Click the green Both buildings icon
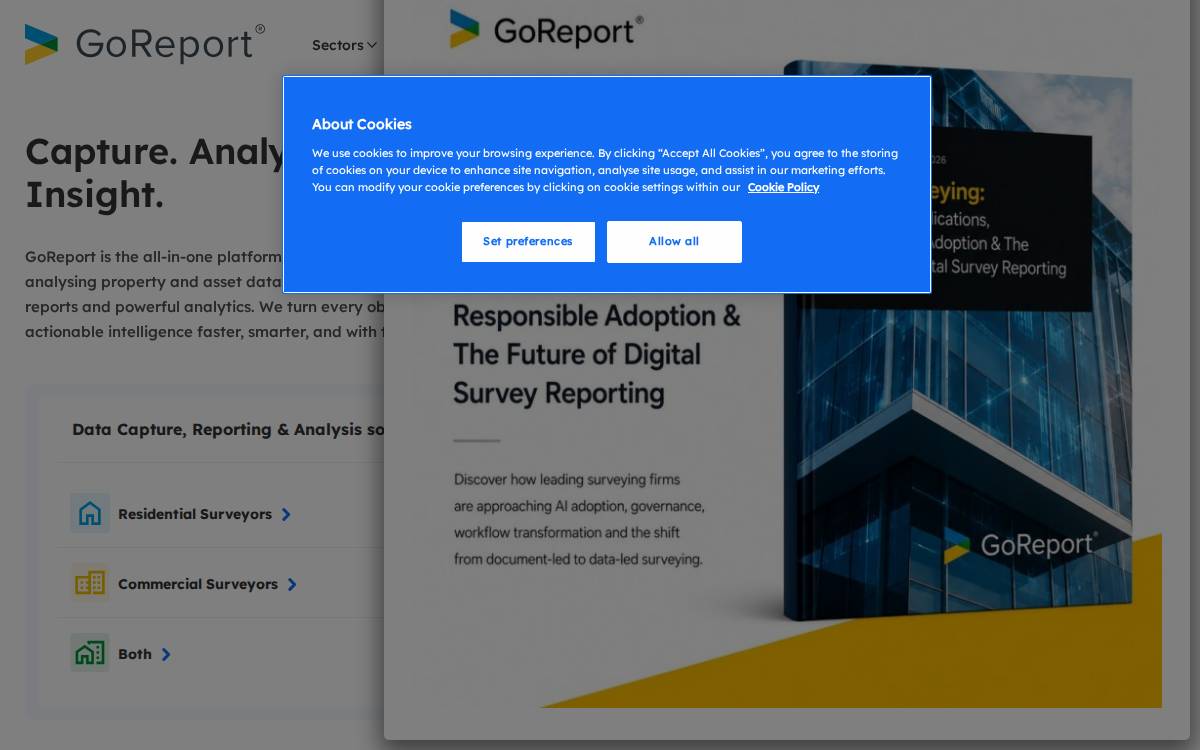Screen dimensions: 1200x750 [x=90, y=653]
